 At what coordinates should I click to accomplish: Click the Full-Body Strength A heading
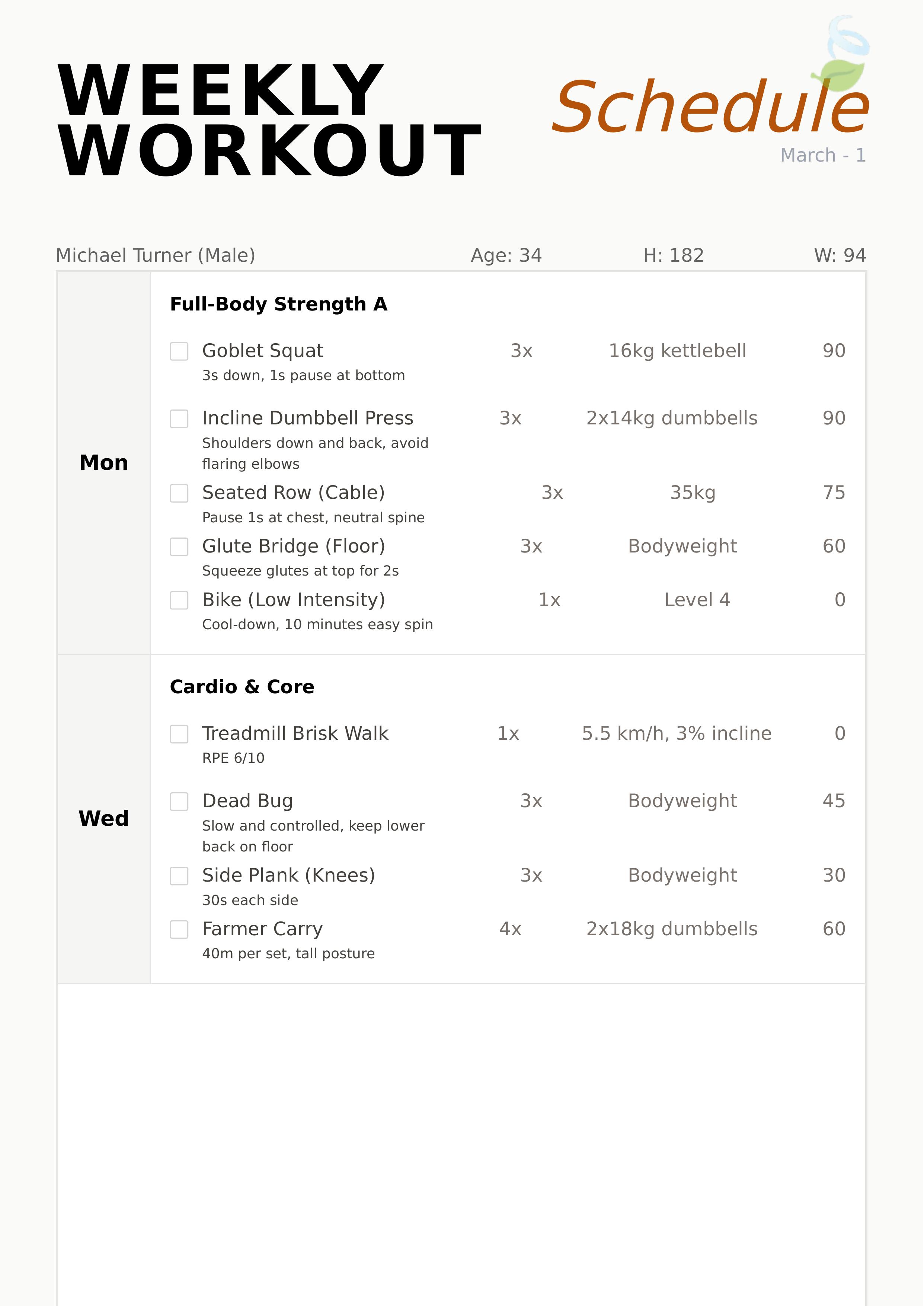point(278,304)
